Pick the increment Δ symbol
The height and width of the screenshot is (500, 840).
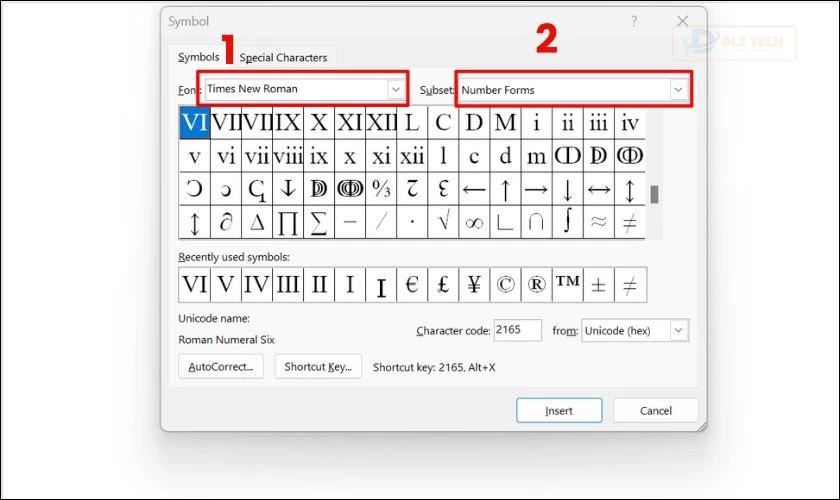(257, 222)
